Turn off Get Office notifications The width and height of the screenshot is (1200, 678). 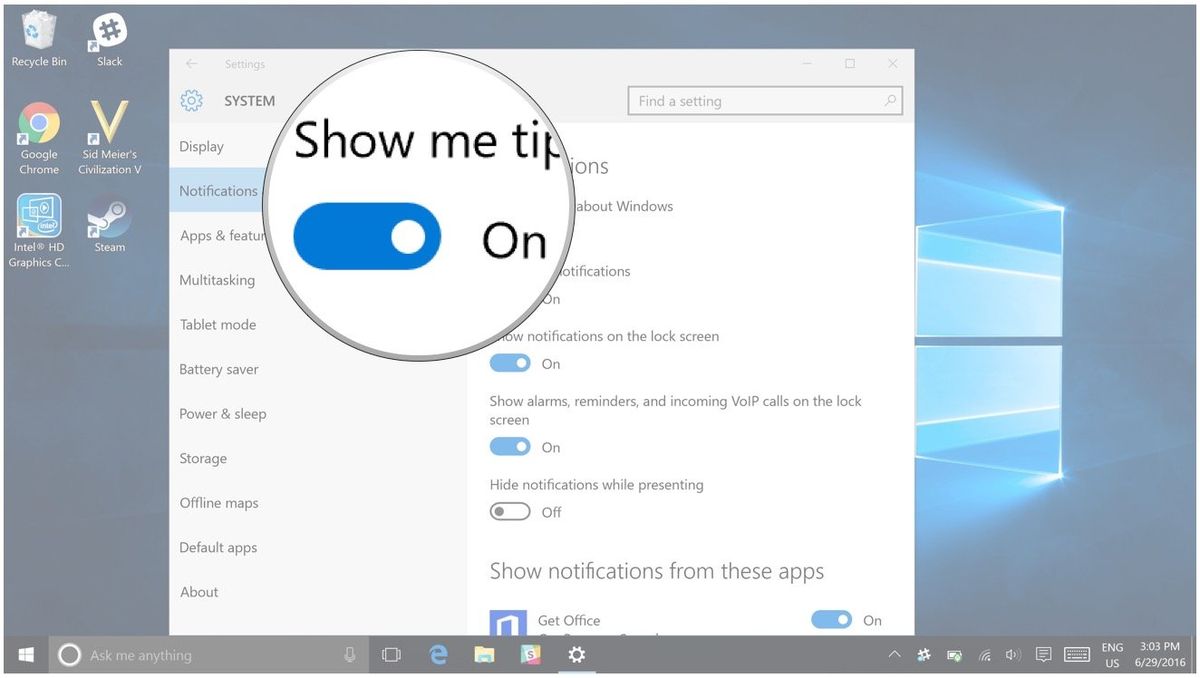831,620
